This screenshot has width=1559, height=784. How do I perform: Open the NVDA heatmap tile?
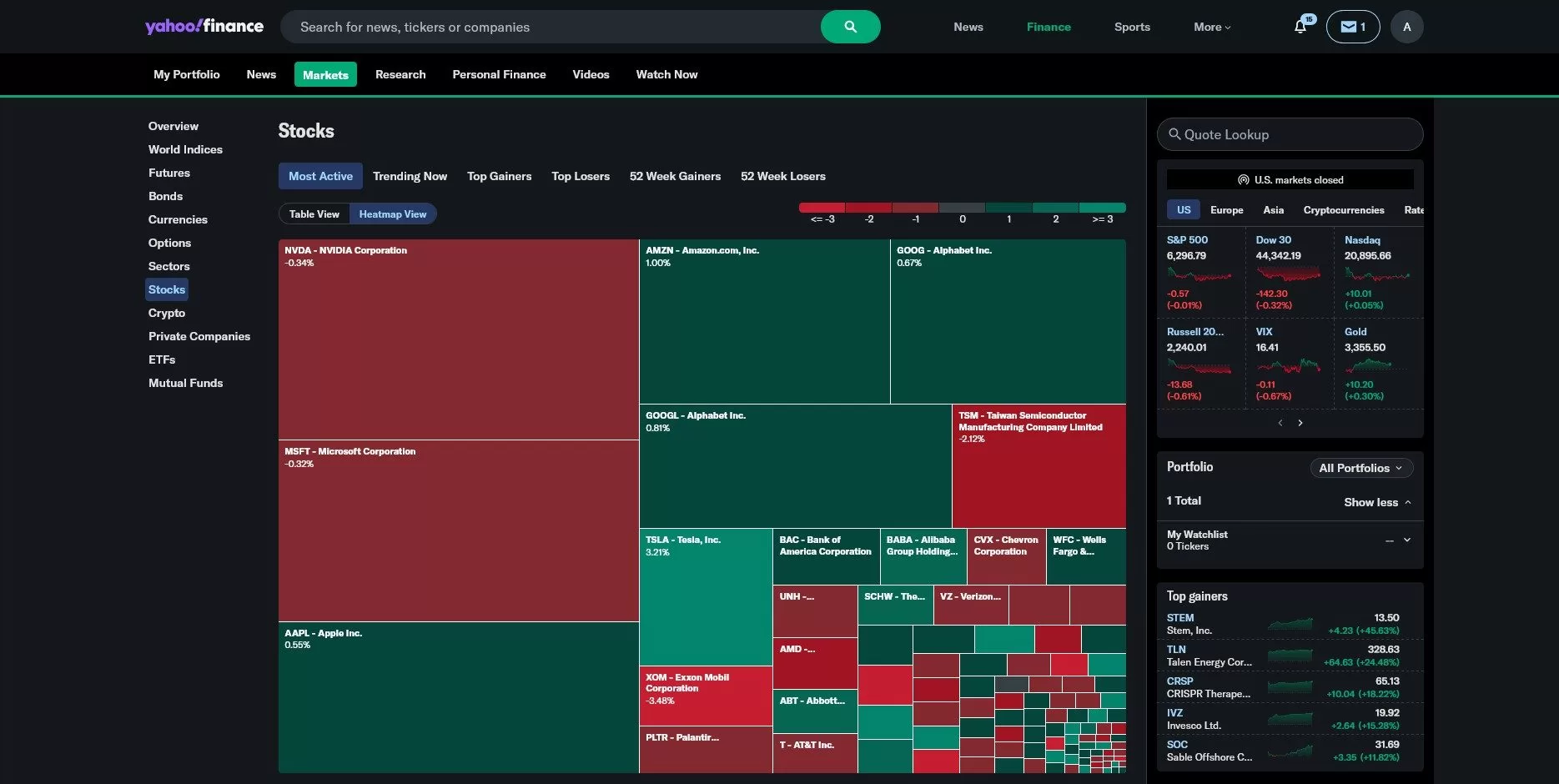[459, 339]
